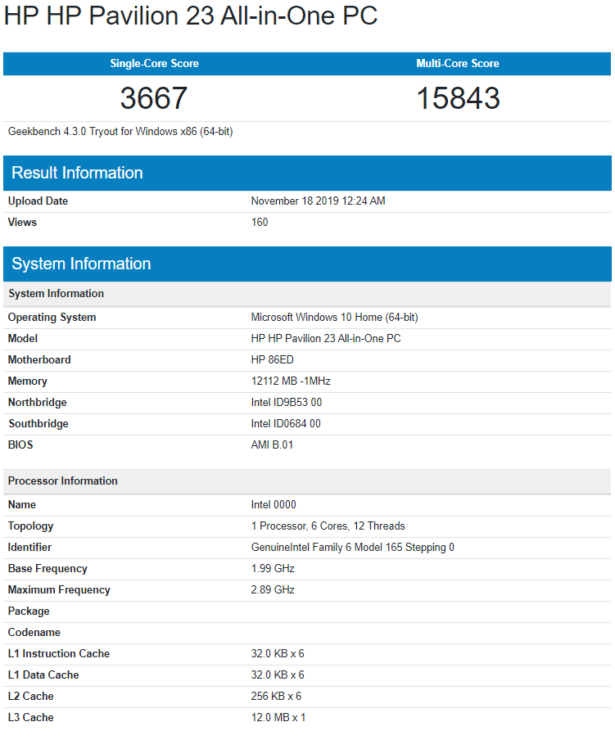The image size is (615, 740).
Task: Click the views count 160
Action: coord(260,222)
